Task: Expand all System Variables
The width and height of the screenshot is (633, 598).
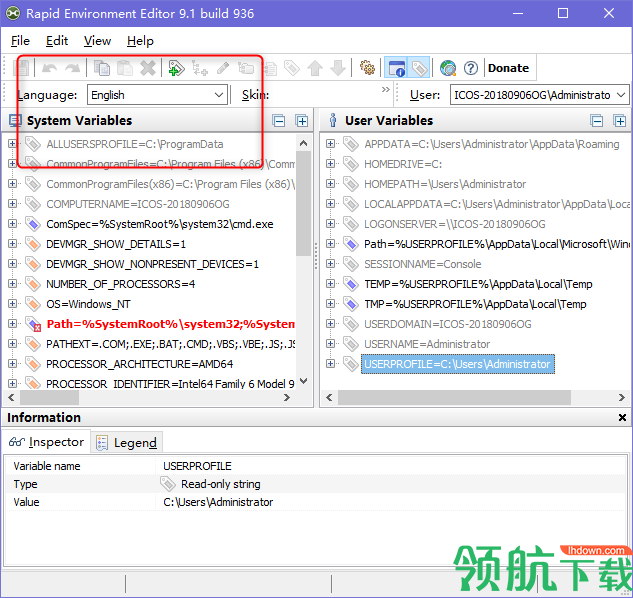Action: click(x=302, y=121)
